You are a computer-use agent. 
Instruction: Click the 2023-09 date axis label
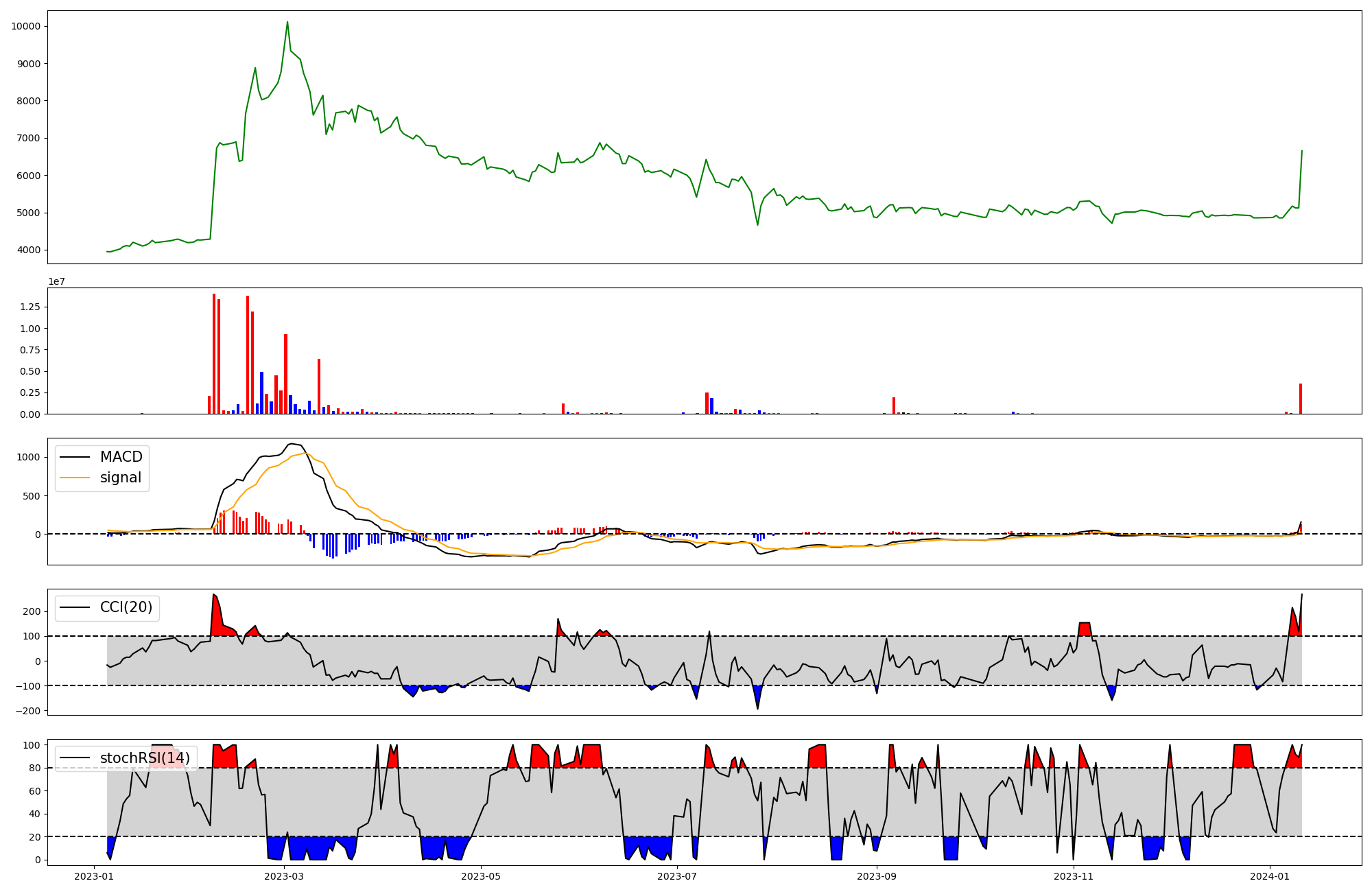877,876
